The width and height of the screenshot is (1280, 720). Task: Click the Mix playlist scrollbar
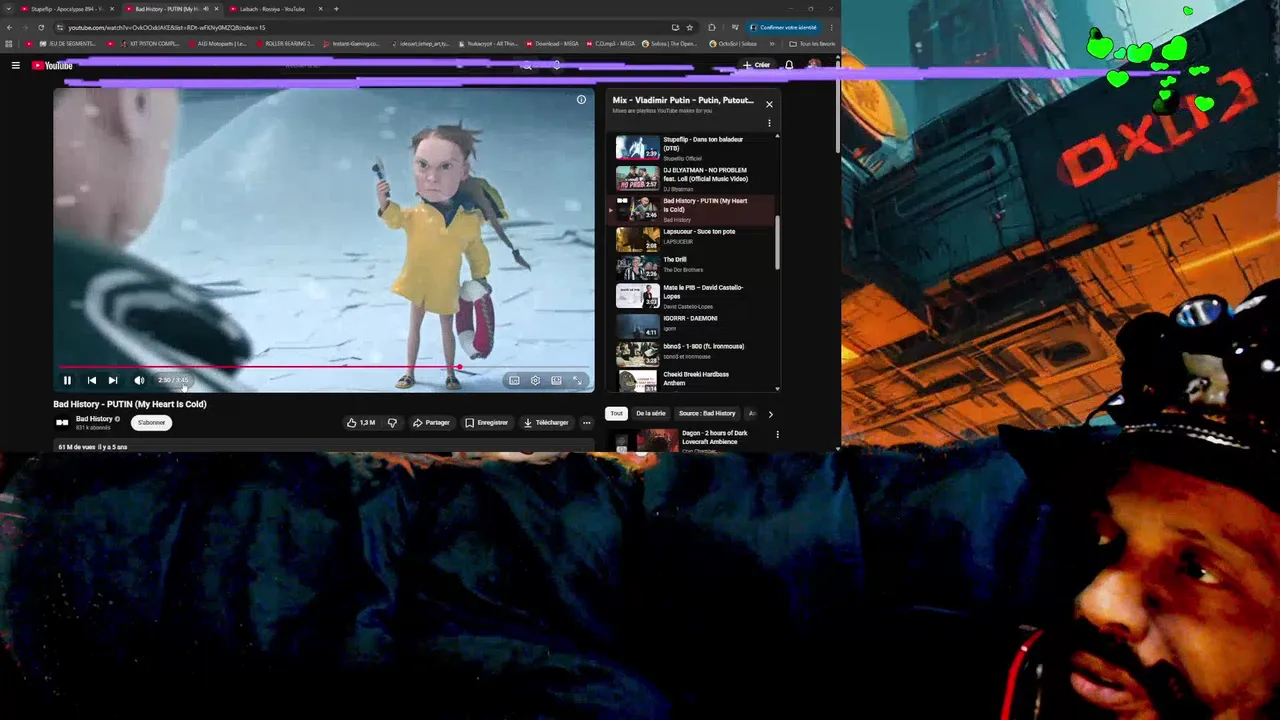(777, 241)
